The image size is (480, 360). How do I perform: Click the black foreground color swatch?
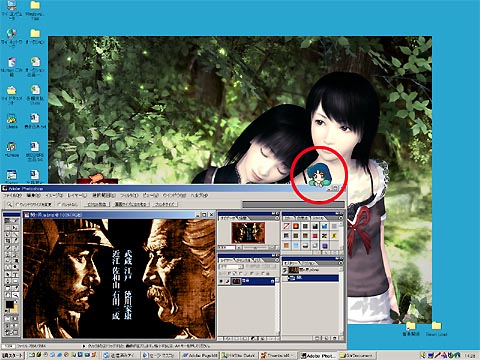pyautogui.click(x=10, y=304)
